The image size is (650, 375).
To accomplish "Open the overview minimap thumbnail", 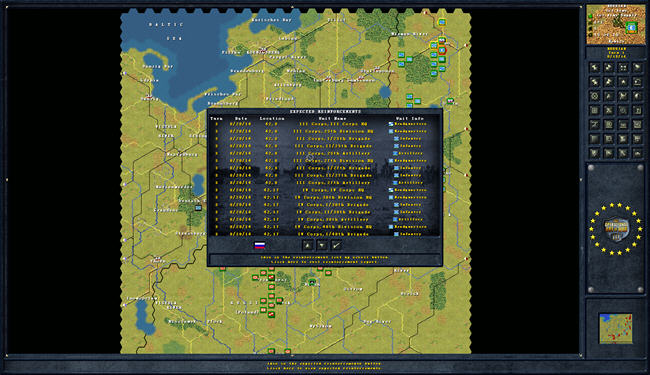I will (616, 328).
